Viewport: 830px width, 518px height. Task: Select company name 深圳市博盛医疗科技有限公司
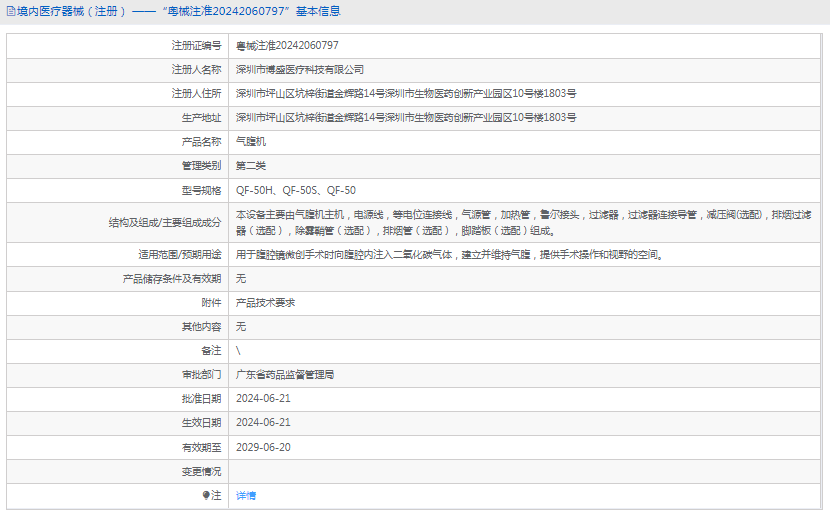pyautogui.click(x=300, y=70)
